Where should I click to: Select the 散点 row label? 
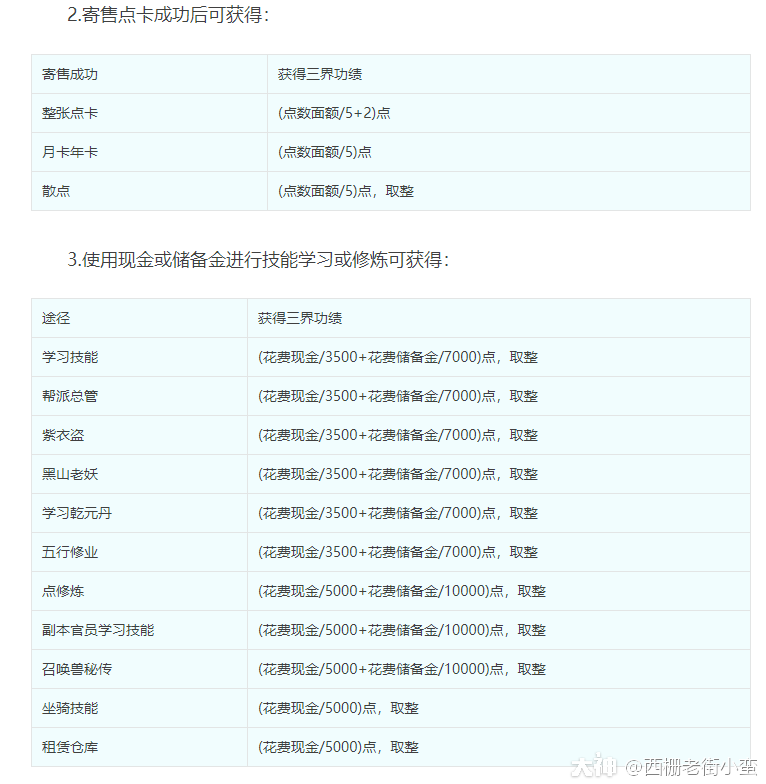click(x=56, y=191)
